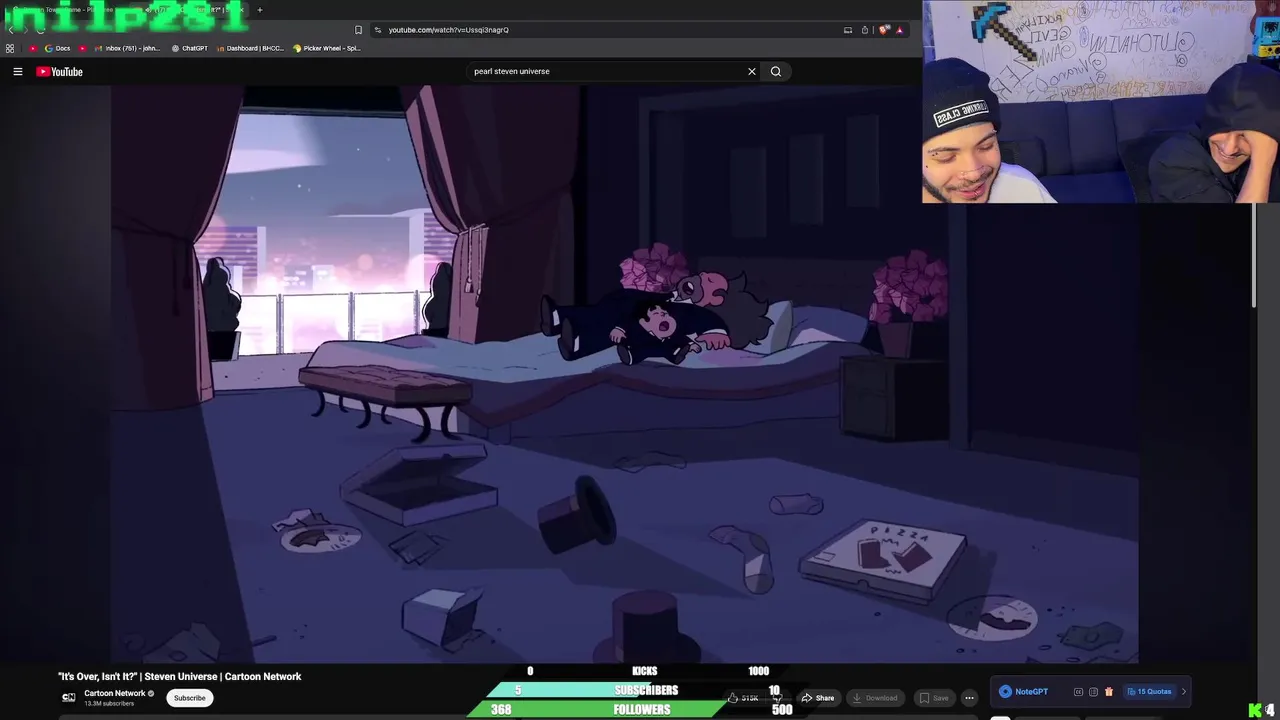Click the Share button below video
Image resolution: width=1280 pixels, height=720 pixels.
click(x=818, y=698)
